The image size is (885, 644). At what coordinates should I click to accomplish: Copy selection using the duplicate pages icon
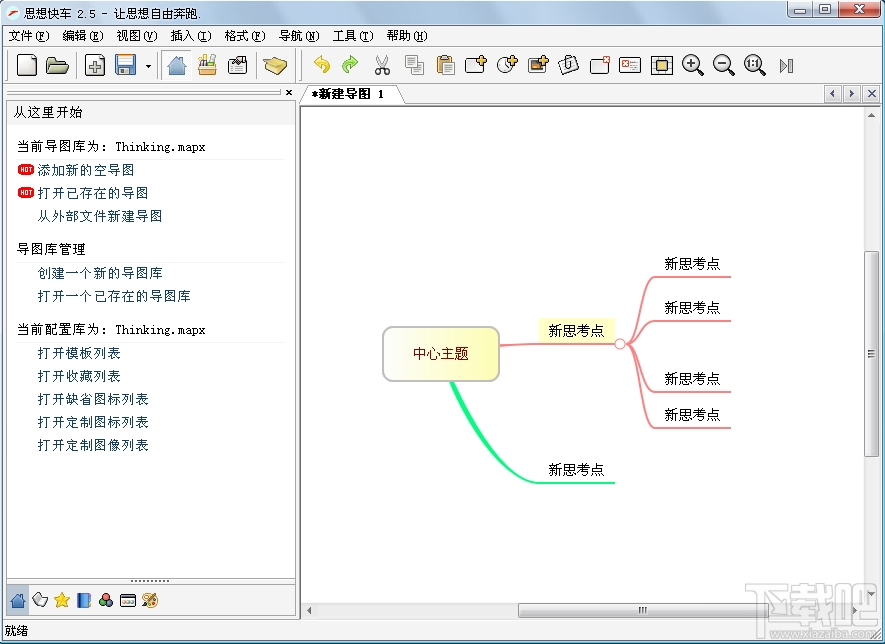pyautogui.click(x=414, y=65)
